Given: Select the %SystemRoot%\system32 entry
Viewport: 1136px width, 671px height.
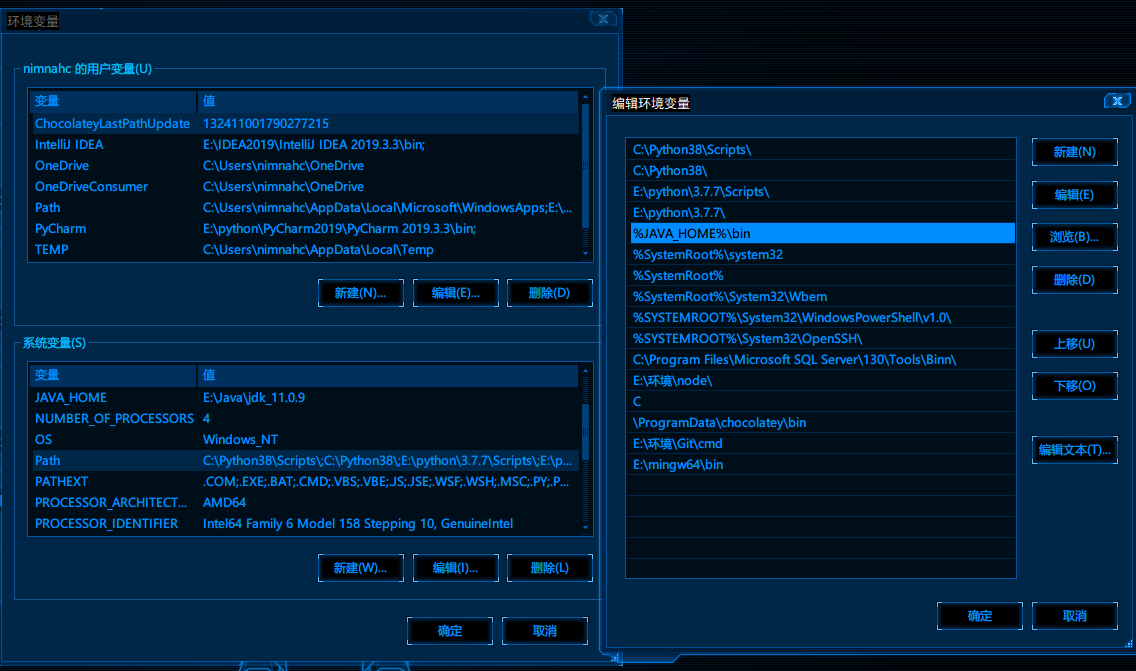Looking at the screenshot, I should click(821, 254).
